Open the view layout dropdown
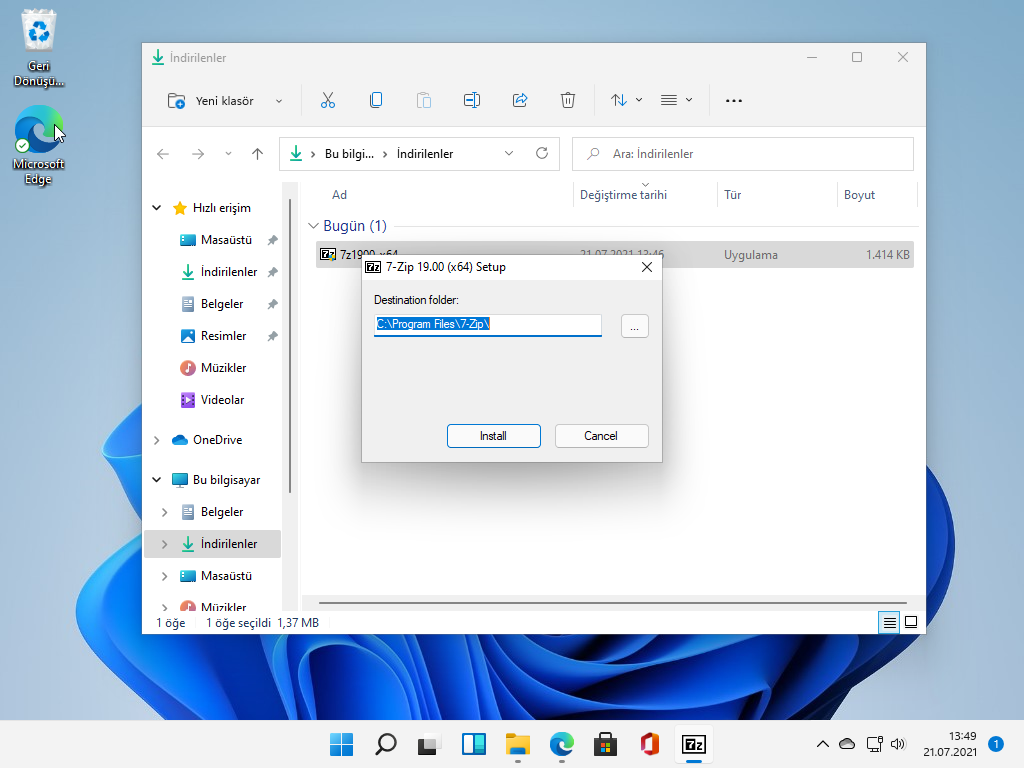 coord(675,100)
